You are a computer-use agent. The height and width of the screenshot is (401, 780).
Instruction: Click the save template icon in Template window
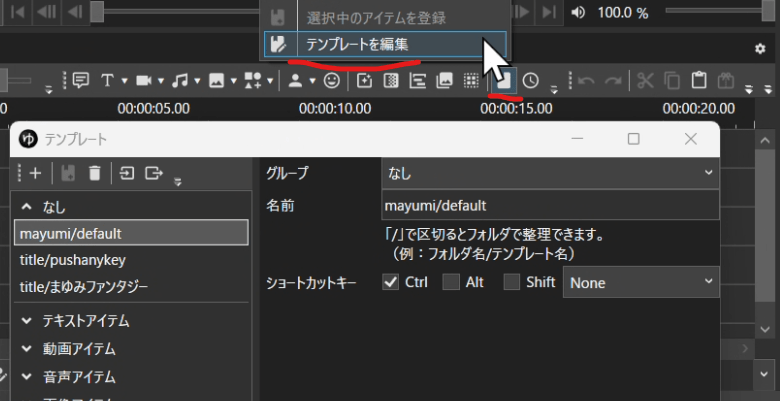click(x=68, y=173)
